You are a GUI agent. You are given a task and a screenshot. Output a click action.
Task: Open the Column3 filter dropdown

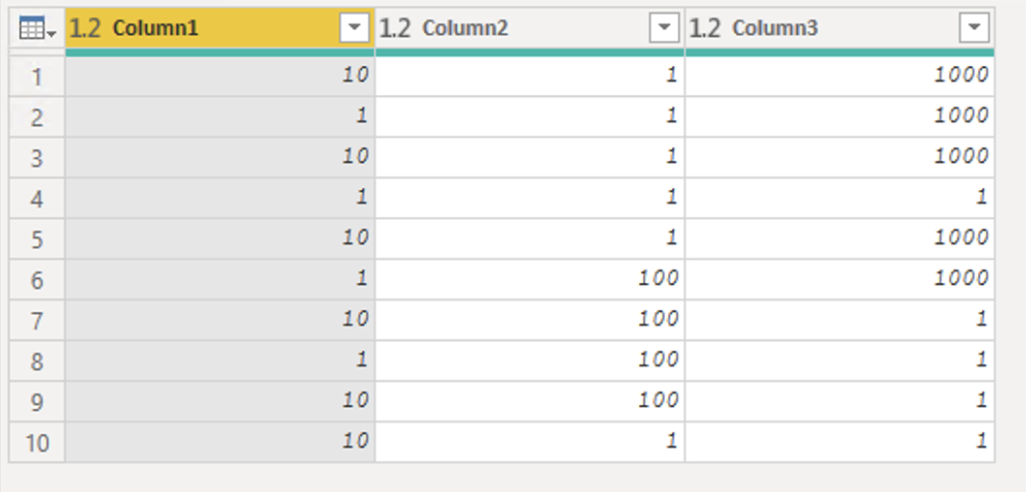click(974, 28)
